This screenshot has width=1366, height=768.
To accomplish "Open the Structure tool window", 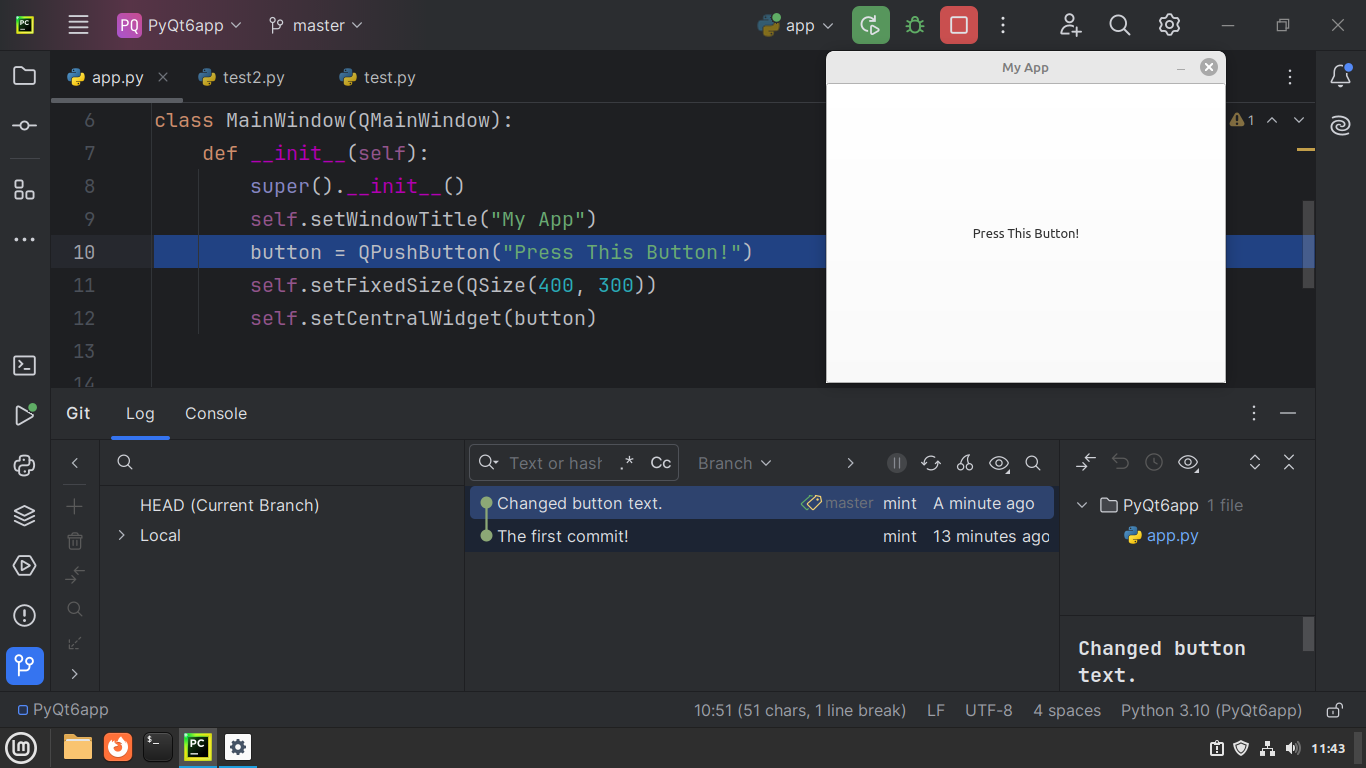I will pyautogui.click(x=25, y=190).
